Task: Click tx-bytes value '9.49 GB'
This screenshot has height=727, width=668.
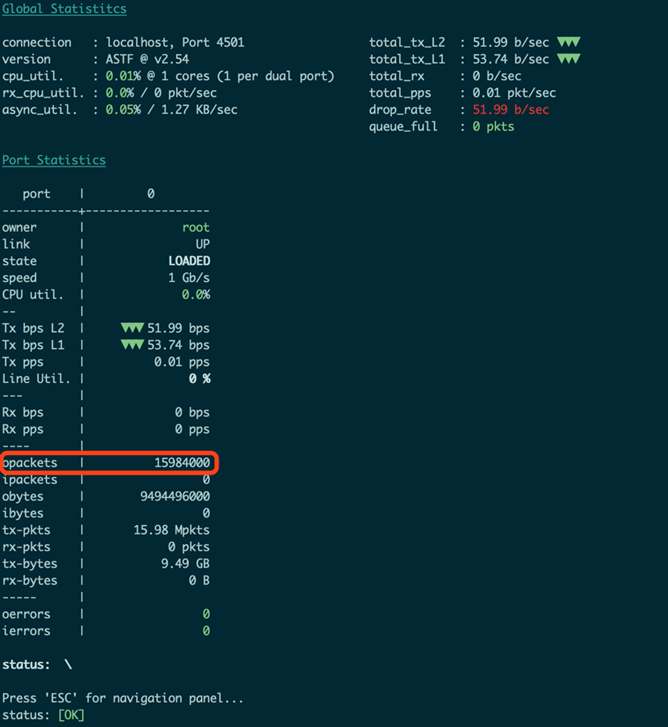Action: point(185,564)
